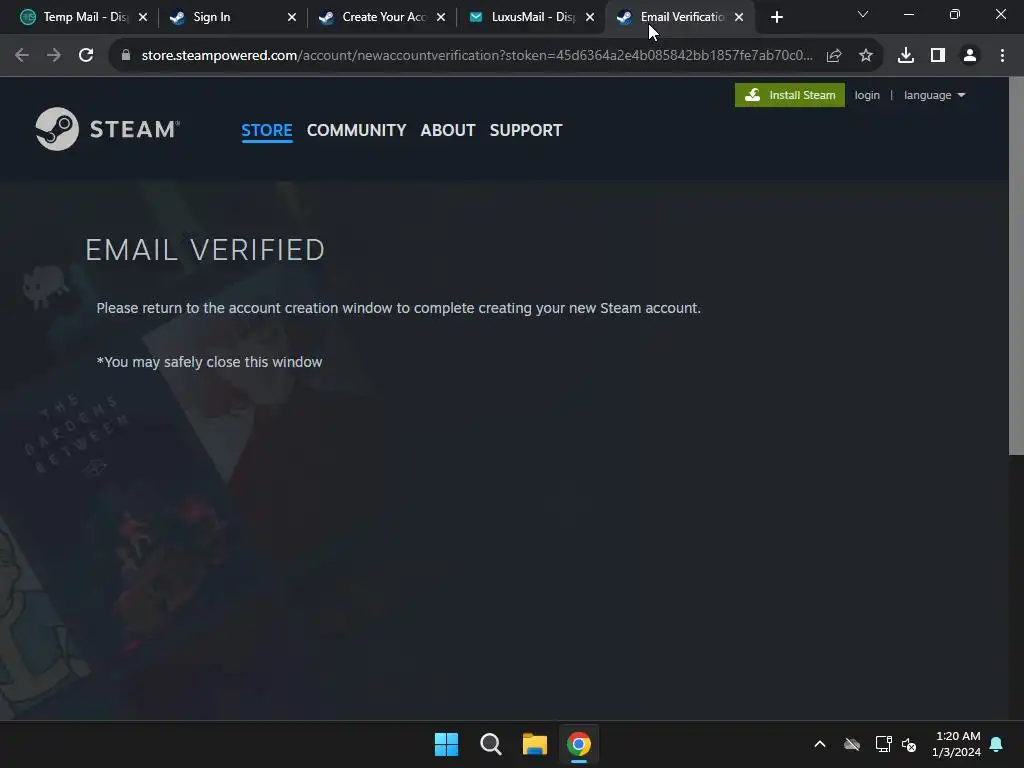Open Windows taskbar search

490,744
